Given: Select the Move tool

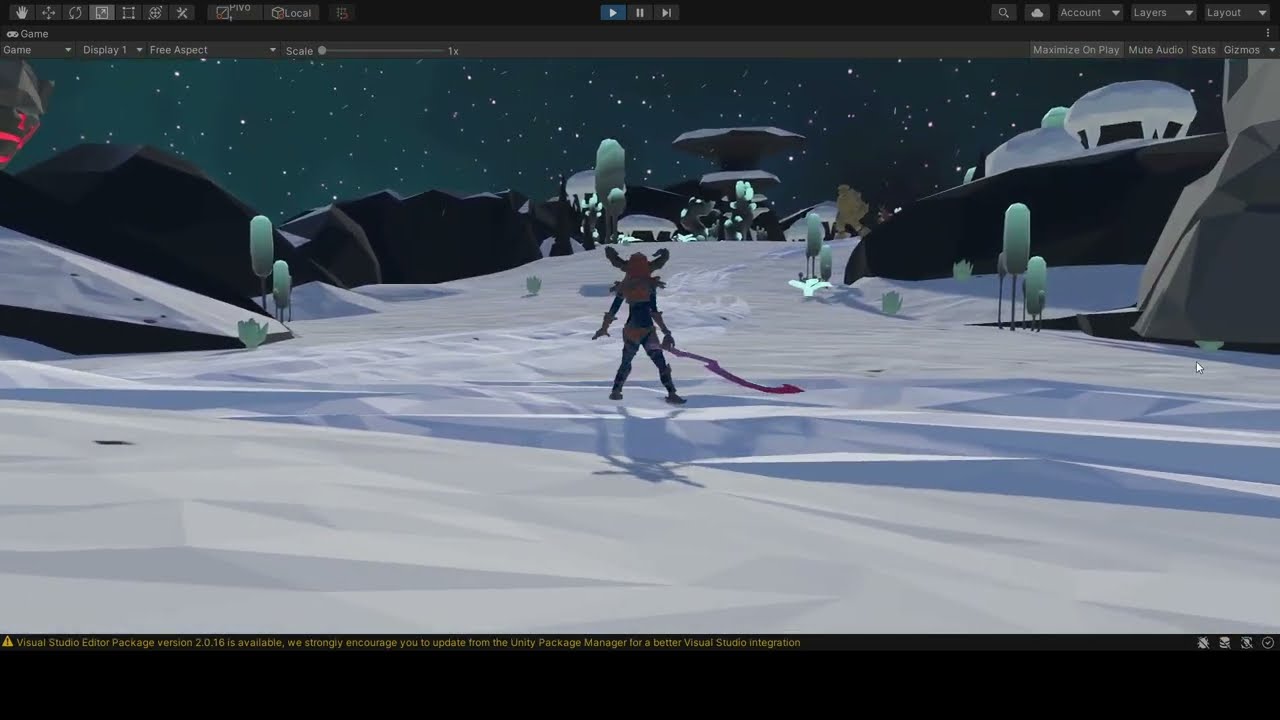Looking at the screenshot, I should tap(48, 13).
